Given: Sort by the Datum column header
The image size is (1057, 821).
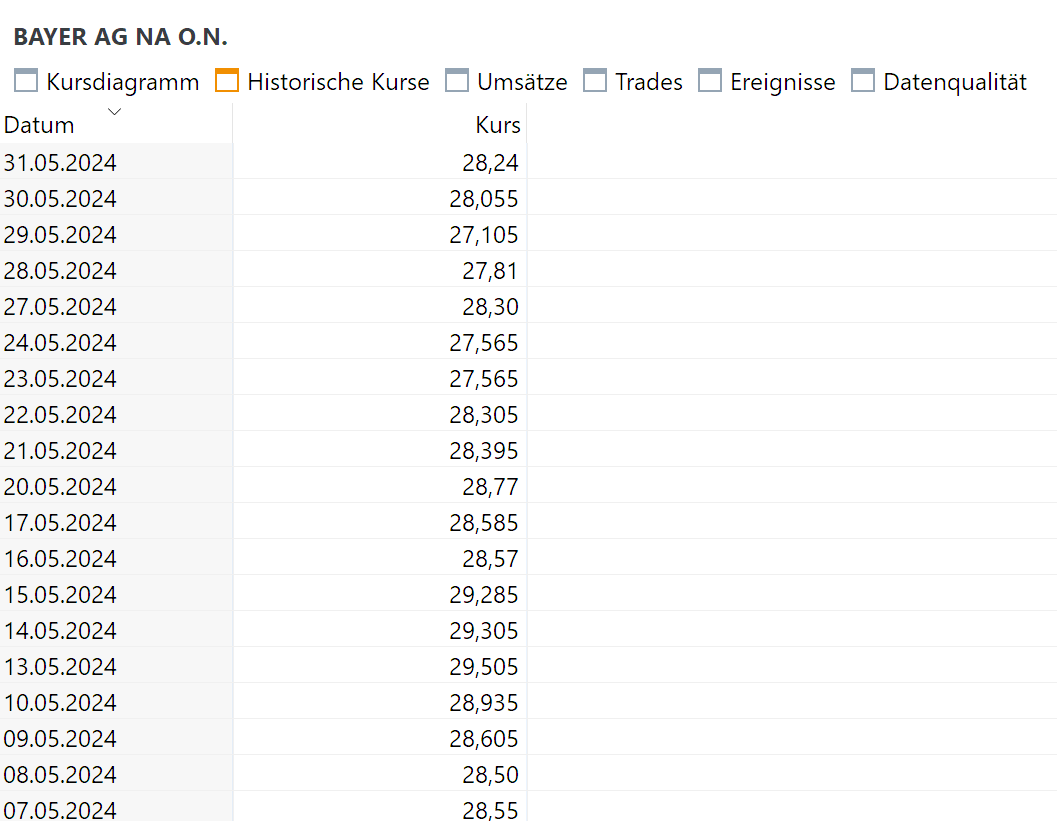Looking at the screenshot, I should pos(40,125).
